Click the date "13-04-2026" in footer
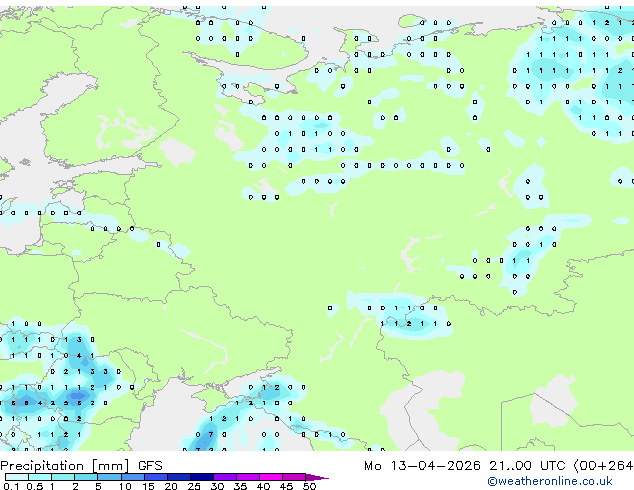 (x=435, y=466)
